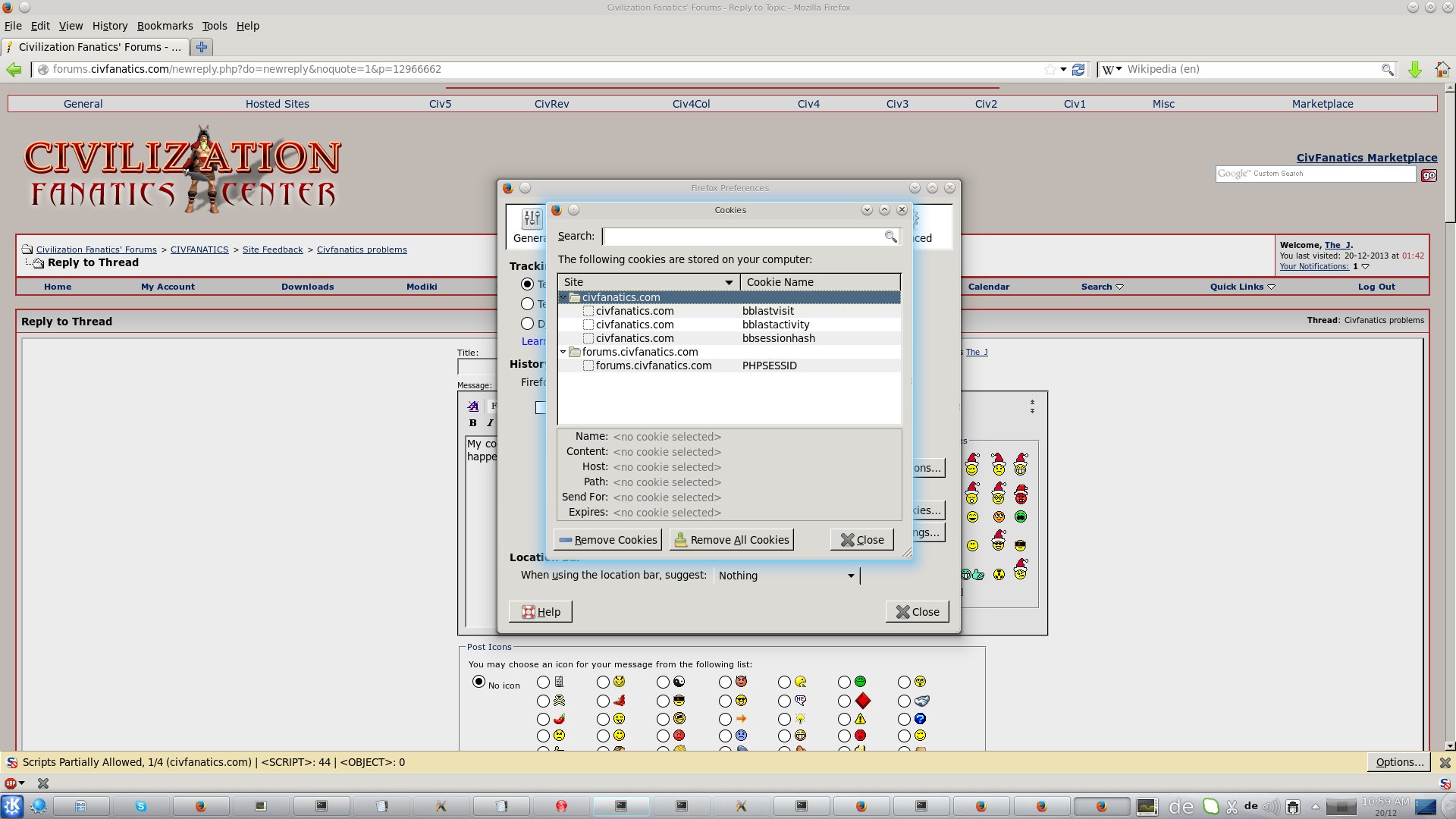Reload the page using the refresh icon
This screenshot has width=1456, height=819.
click(x=1078, y=70)
